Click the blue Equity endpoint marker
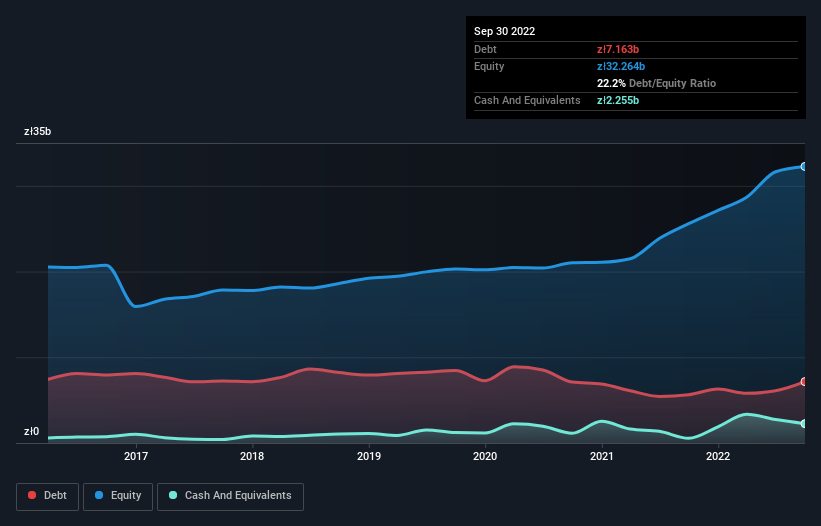 [x=804, y=166]
